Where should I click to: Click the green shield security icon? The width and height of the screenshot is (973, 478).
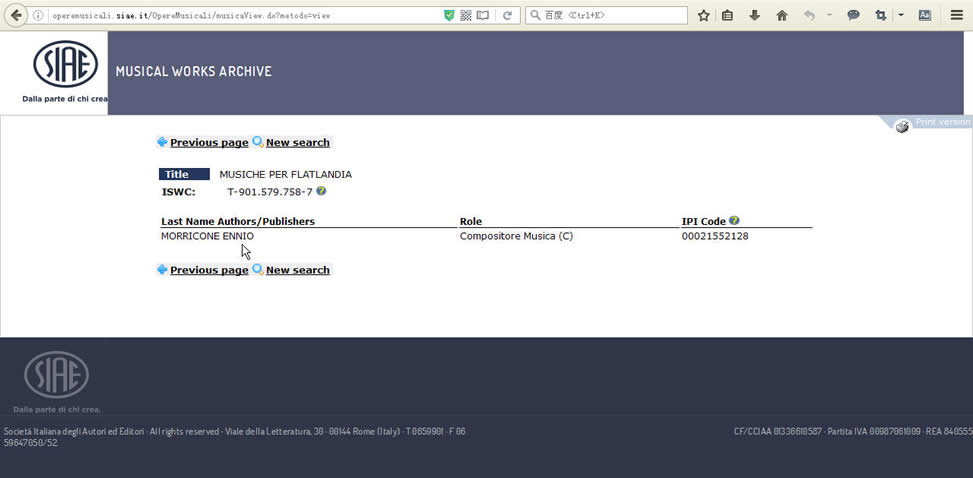click(x=449, y=16)
